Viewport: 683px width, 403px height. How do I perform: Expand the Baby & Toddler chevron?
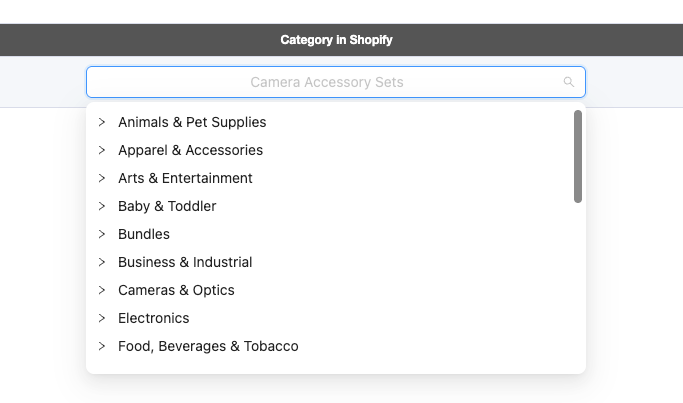[x=102, y=206]
